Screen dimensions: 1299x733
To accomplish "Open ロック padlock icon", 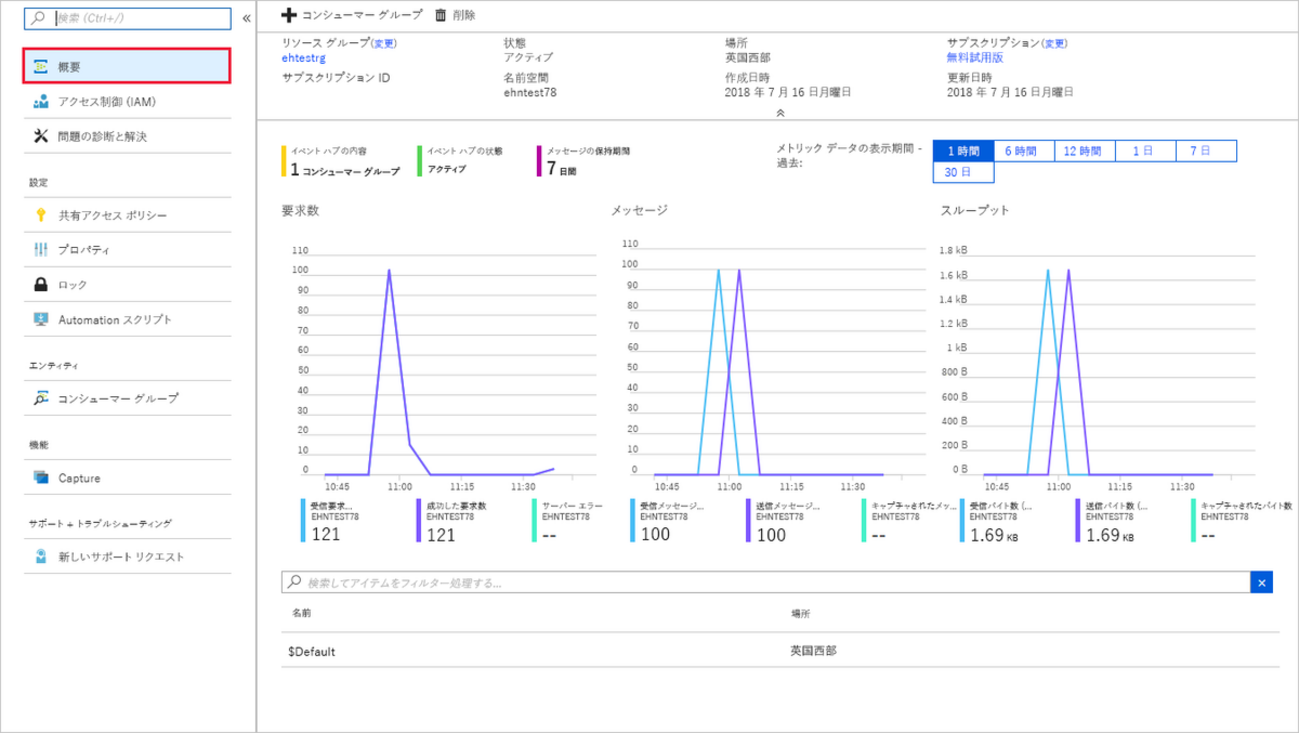I will [x=41, y=285].
